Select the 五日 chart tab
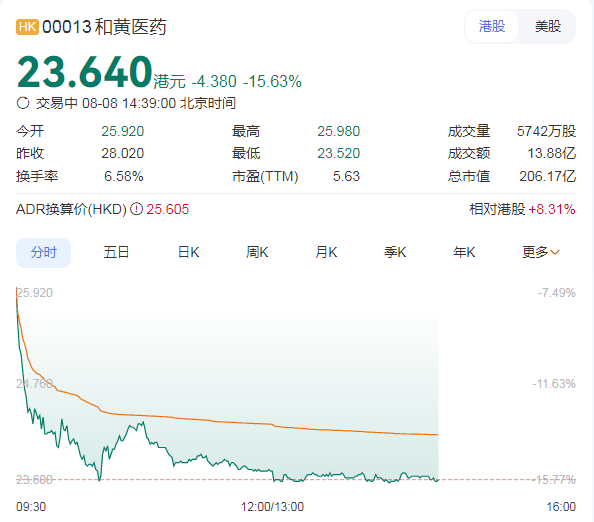594x522 pixels. click(116, 252)
